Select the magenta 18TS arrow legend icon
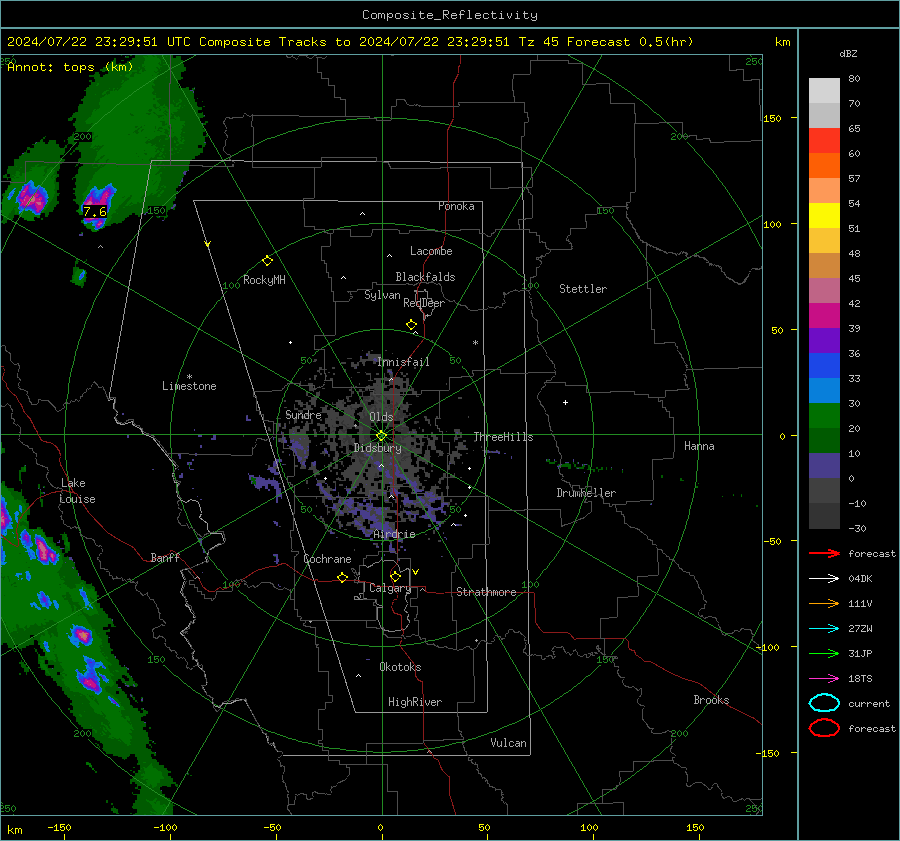This screenshot has width=900, height=841. click(x=824, y=679)
